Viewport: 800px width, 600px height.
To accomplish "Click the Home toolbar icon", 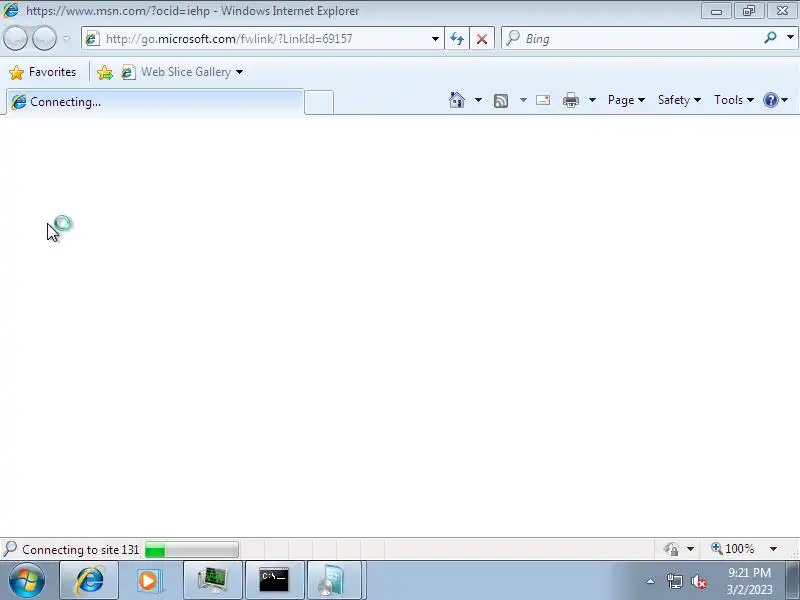I will [457, 100].
